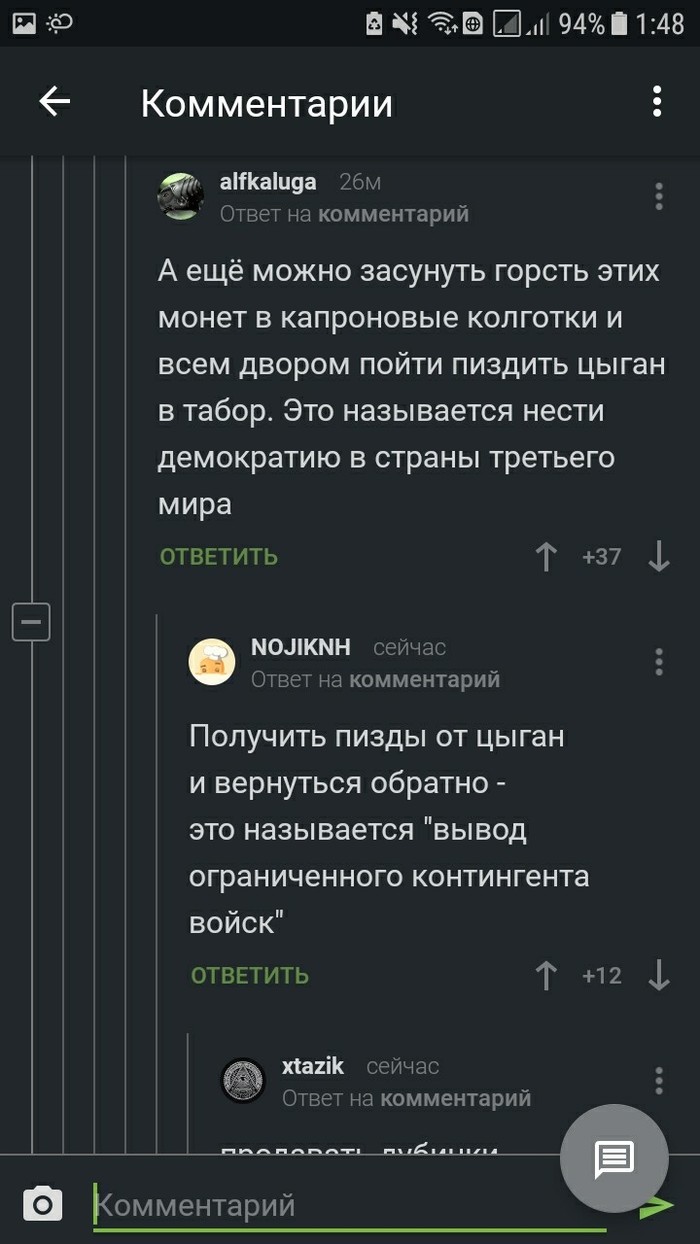
Task: Open options menu for xtazik's comment
Action: coord(659,1081)
